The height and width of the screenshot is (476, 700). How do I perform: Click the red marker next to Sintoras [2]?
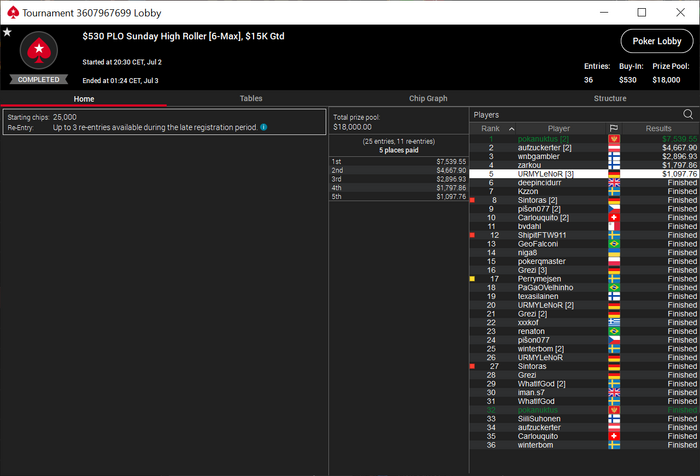point(472,200)
